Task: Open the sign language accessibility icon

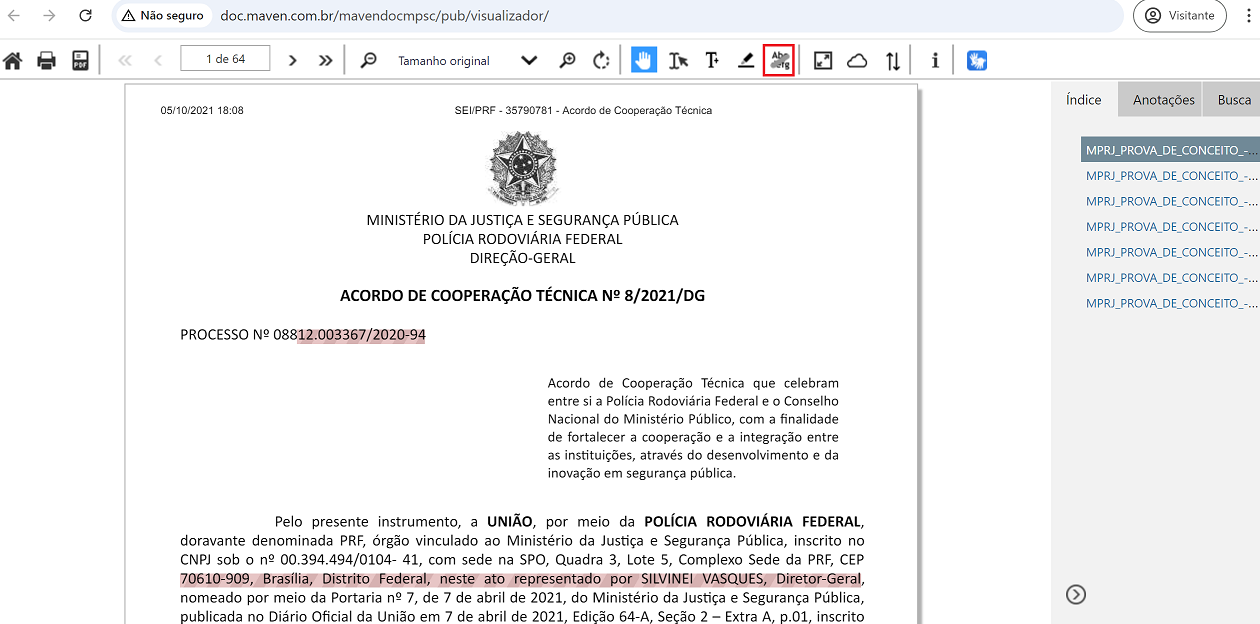Action: pos(977,60)
